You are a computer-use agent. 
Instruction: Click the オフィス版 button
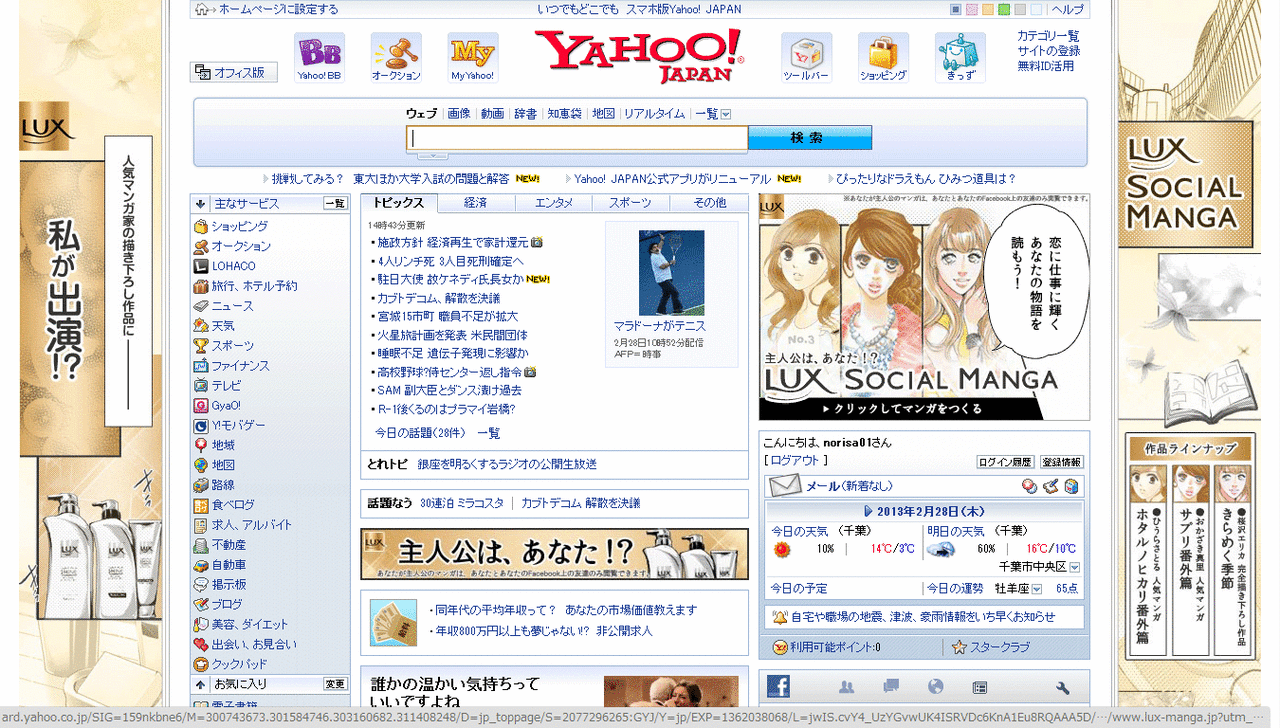tap(234, 72)
